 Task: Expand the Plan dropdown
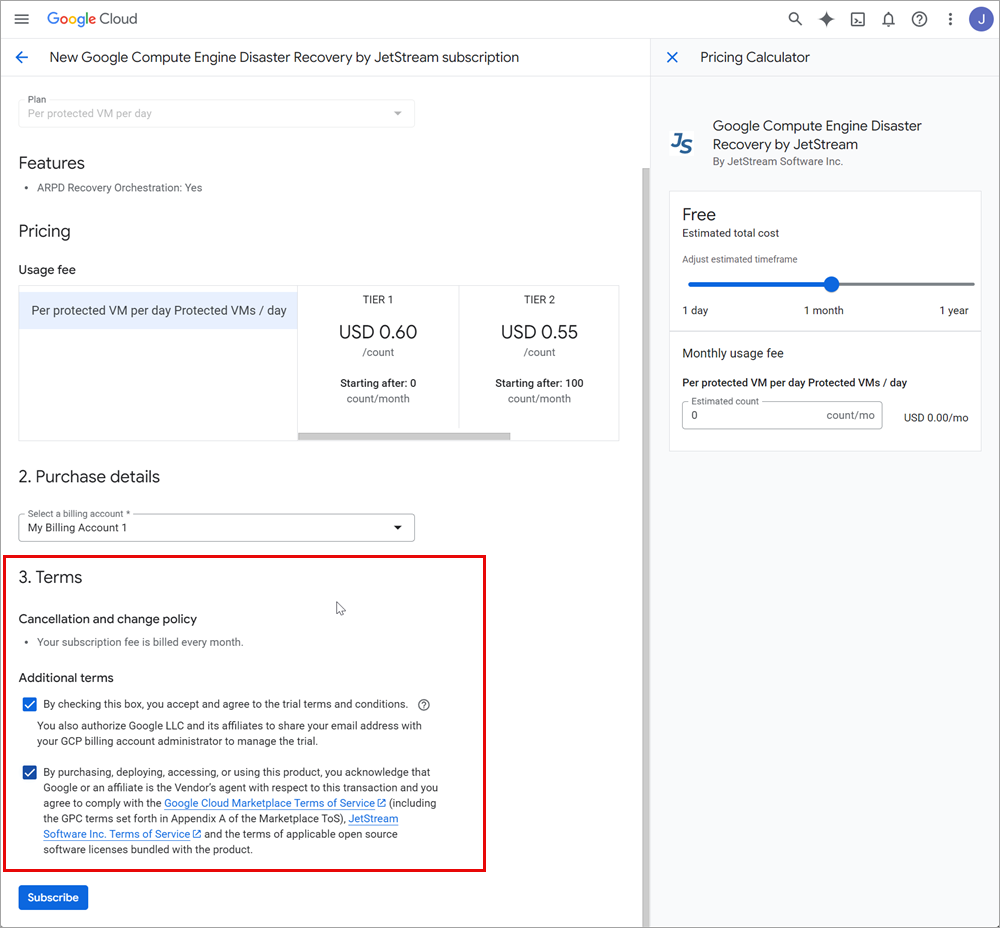click(216, 113)
